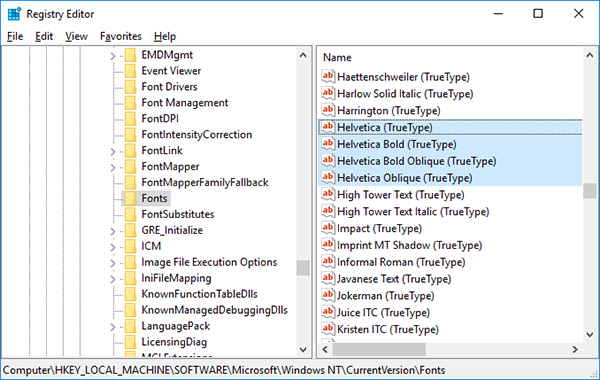Click the string value icon beside Informal Roman

(328, 262)
